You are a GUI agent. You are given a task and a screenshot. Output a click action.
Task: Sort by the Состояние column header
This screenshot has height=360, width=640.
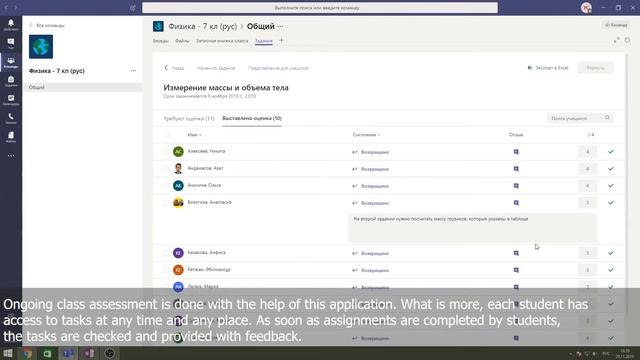point(366,135)
